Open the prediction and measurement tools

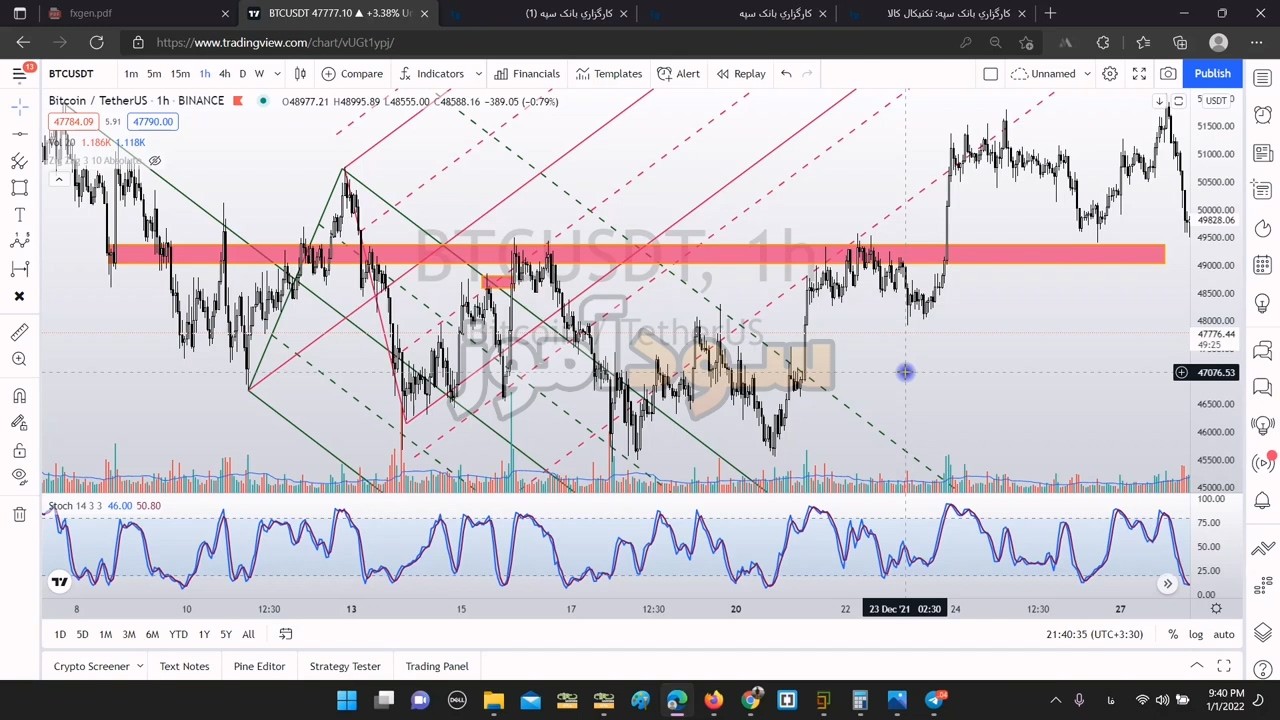(x=19, y=268)
